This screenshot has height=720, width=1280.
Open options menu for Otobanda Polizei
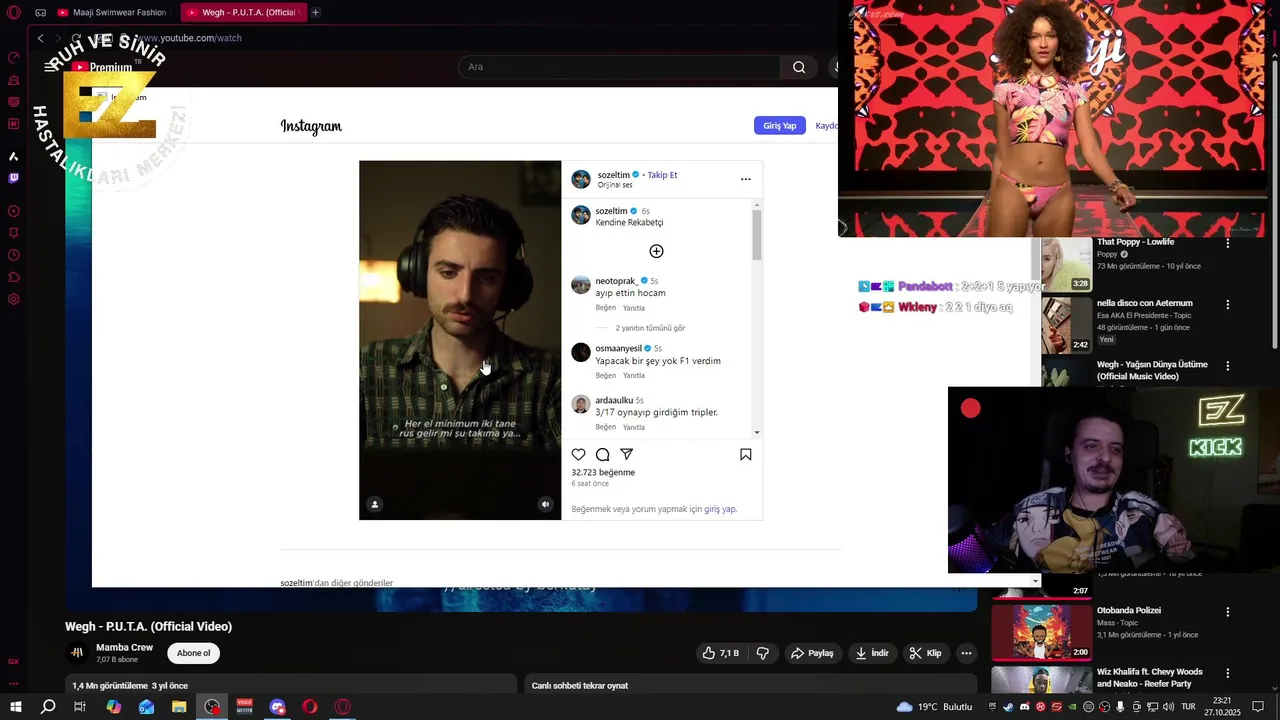point(1228,611)
